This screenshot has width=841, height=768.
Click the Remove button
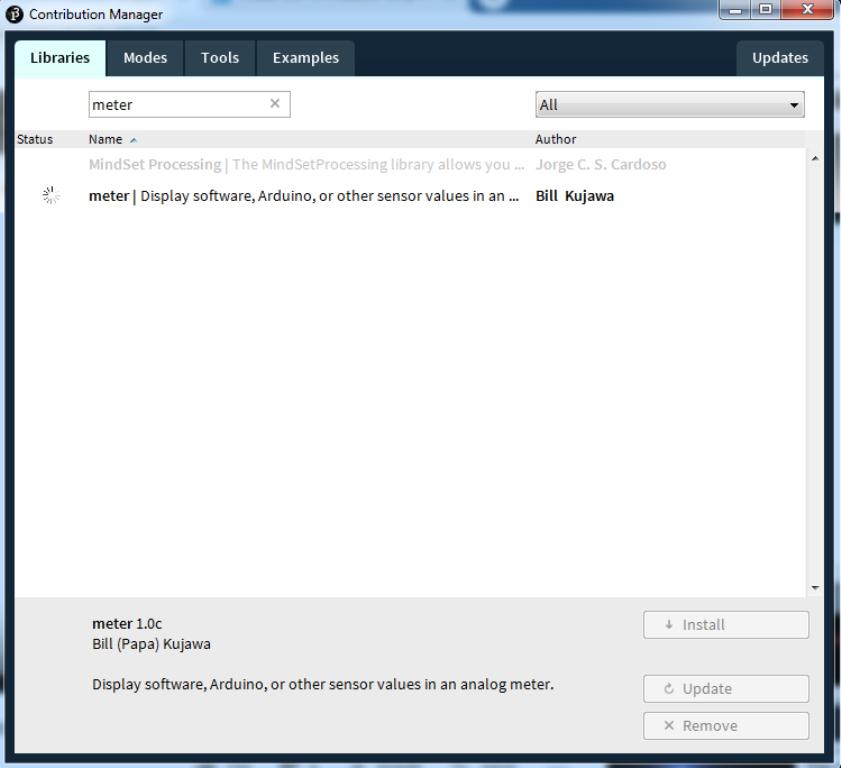pyautogui.click(x=726, y=726)
